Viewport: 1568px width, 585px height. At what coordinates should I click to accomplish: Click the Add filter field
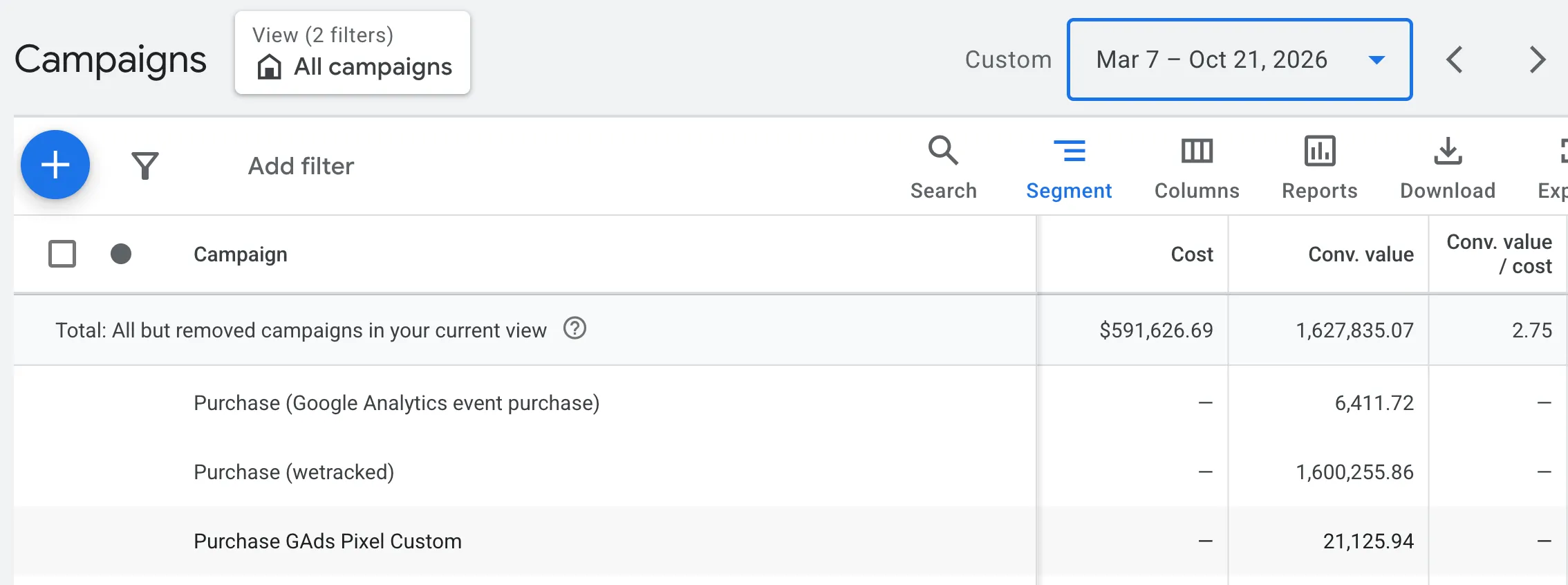301,166
